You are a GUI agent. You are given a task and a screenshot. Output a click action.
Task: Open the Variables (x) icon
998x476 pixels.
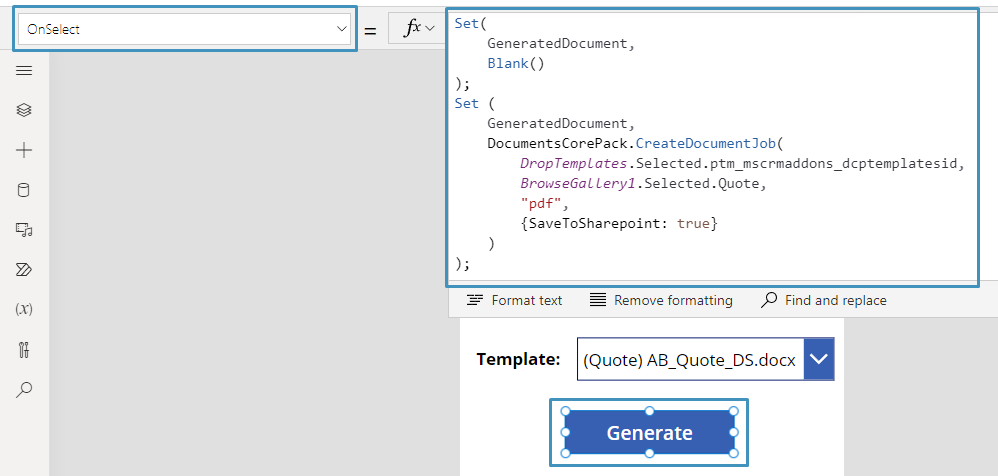(24, 309)
